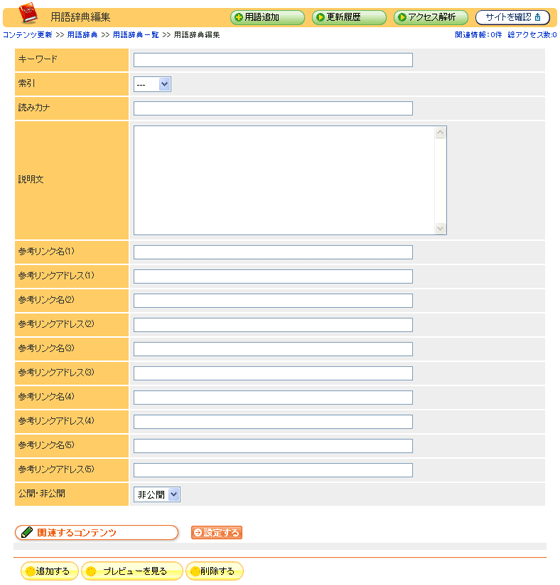This screenshot has height=585, width=560.
Task: Click the yellow circle icon on 追加する
Action: [30, 571]
